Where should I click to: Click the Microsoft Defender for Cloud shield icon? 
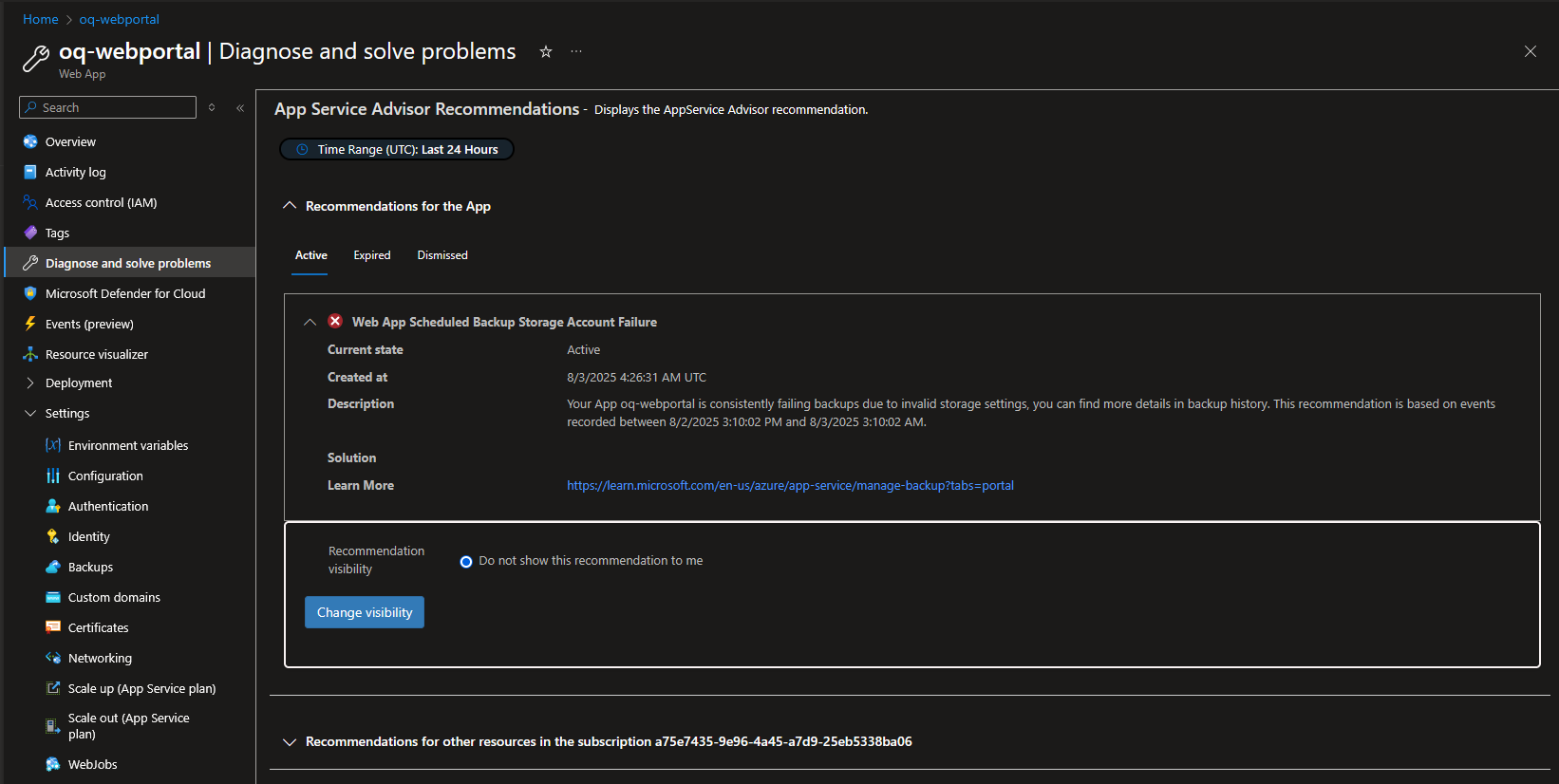[30, 293]
